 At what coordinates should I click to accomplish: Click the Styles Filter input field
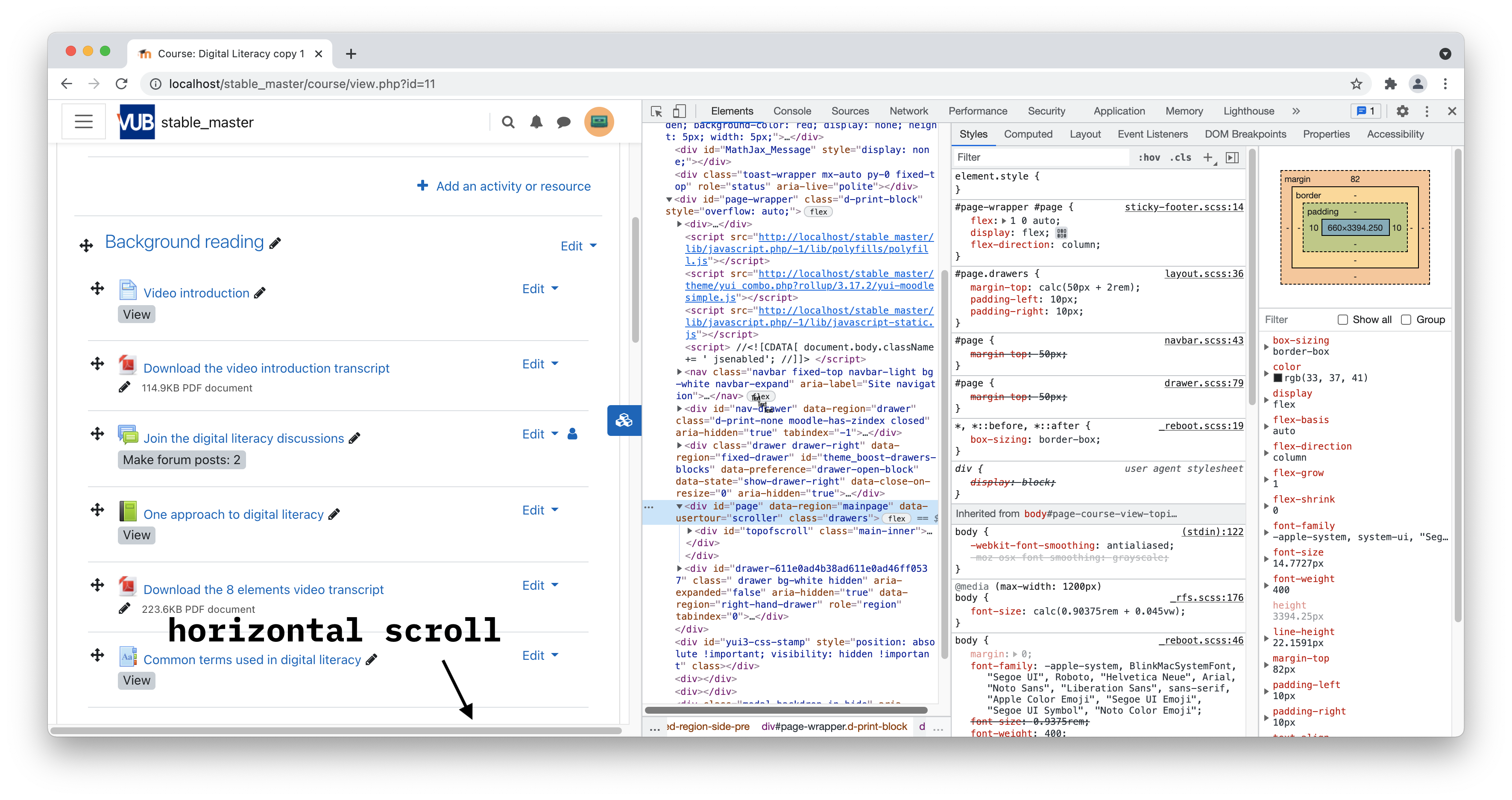[1040, 157]
